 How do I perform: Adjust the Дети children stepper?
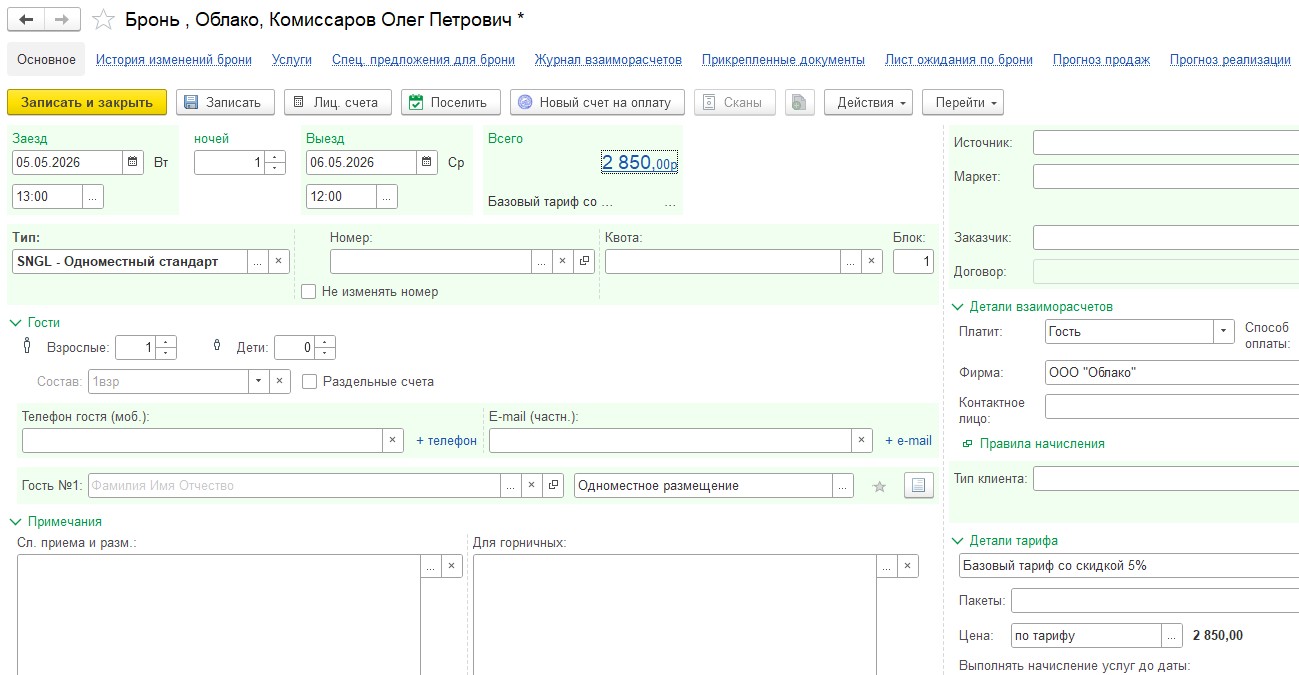tap(325, 347)
